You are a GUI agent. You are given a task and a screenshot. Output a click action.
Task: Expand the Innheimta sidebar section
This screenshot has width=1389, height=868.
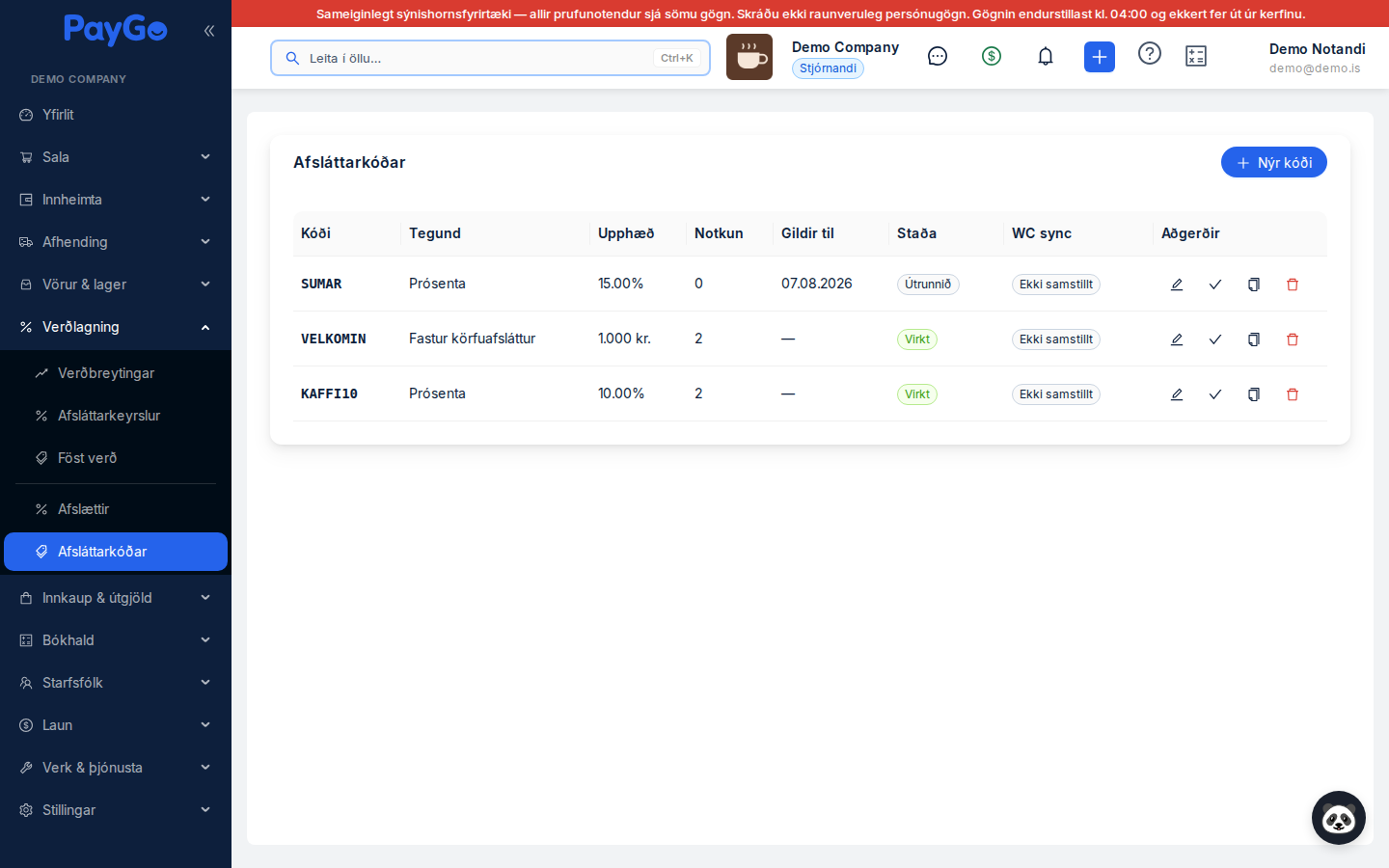[x=116, y=200]
